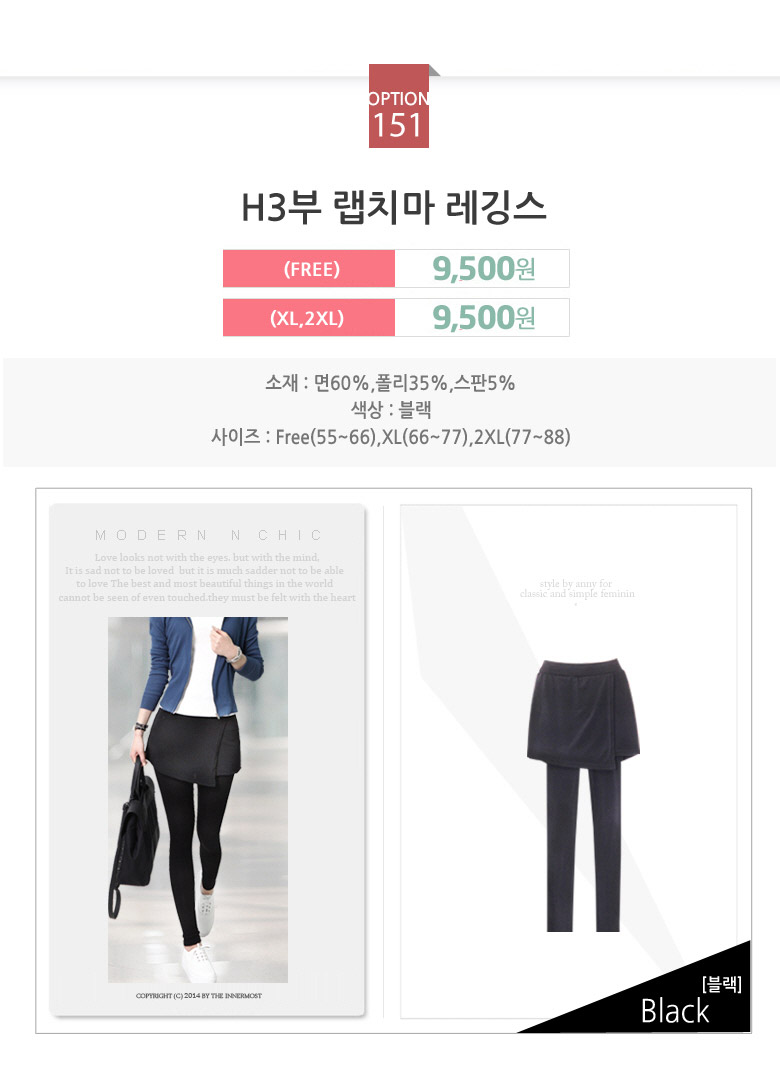This screenshot has width=780, height=1066.
Task: Click the OPTION 151 red badge
Action: (399, 106)
